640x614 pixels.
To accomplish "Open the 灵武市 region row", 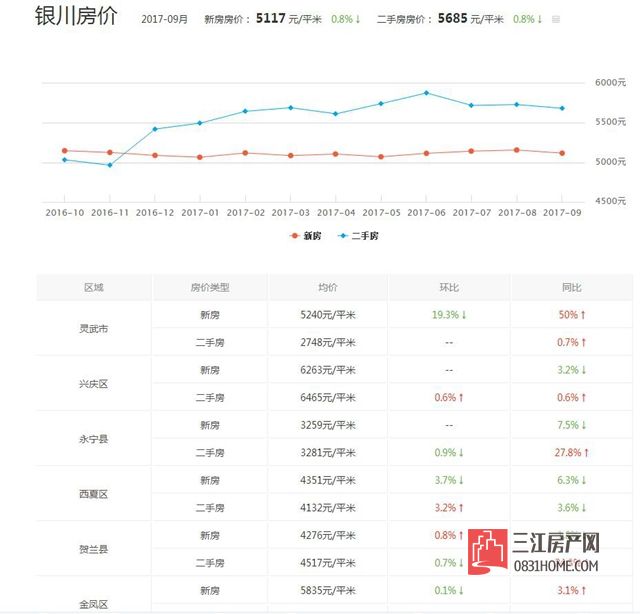I will 93,329.
